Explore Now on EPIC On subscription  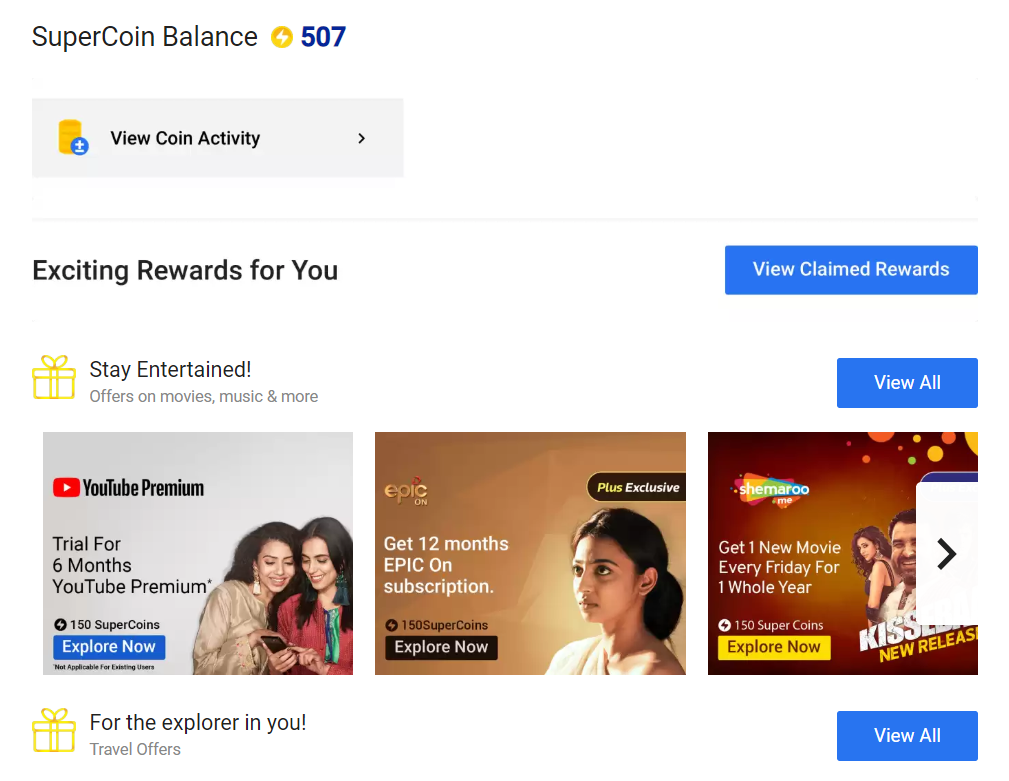pos(441,647)
